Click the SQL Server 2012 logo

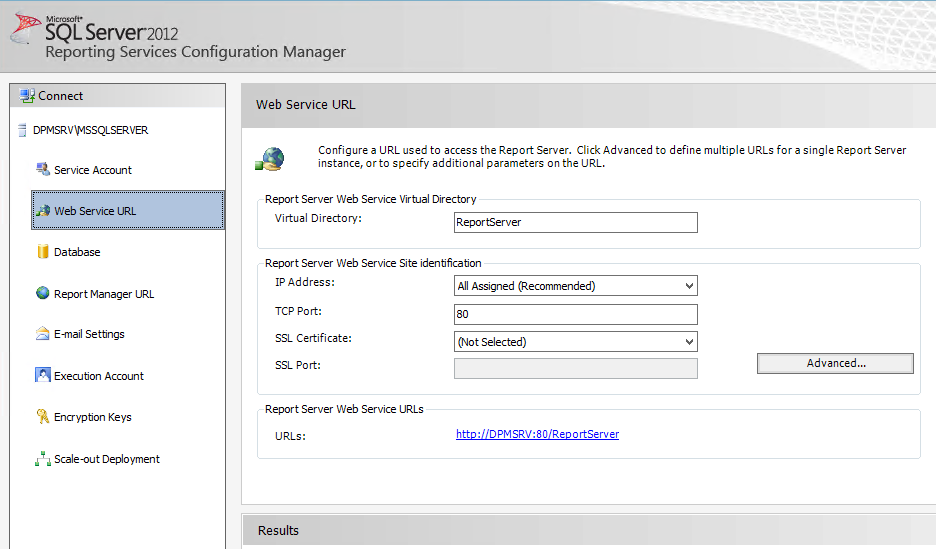pyautogui.click(x=94, y=28)
